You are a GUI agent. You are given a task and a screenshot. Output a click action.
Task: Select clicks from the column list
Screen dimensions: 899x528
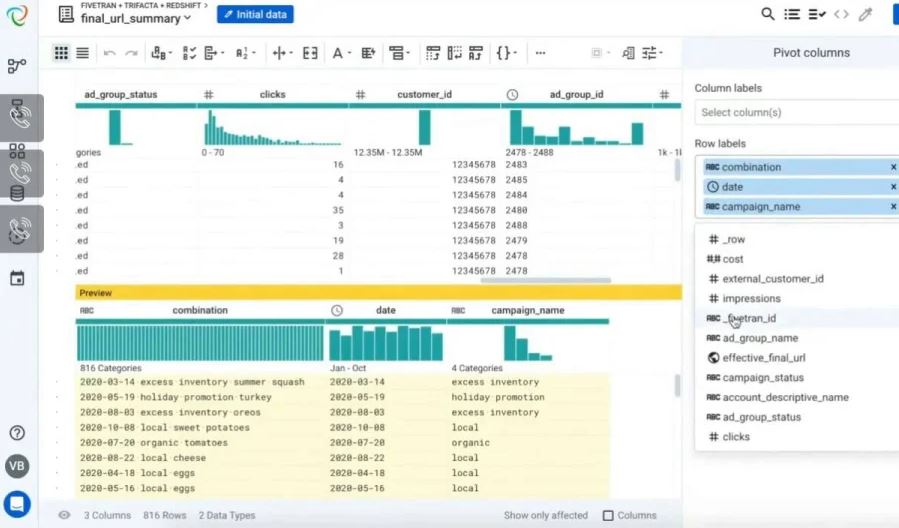[x=797, y=437]
